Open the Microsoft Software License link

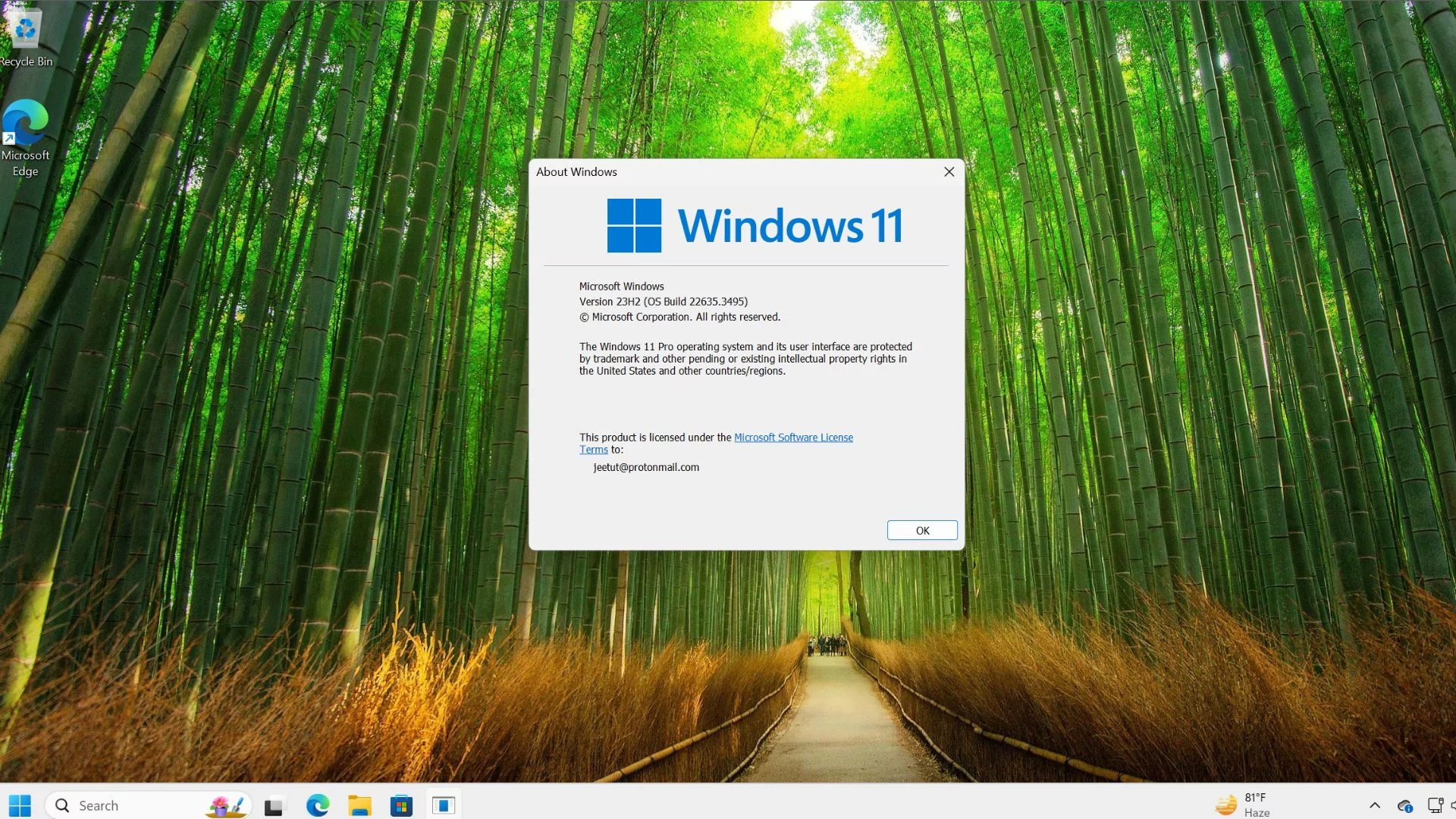tap(792, 438)
